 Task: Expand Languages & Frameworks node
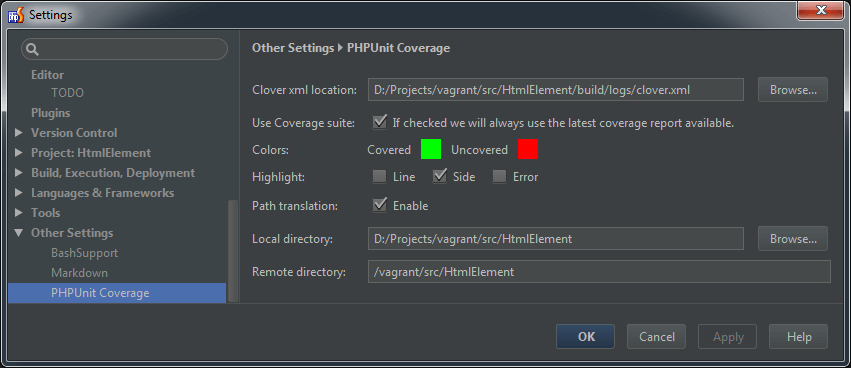coord(19,193)
